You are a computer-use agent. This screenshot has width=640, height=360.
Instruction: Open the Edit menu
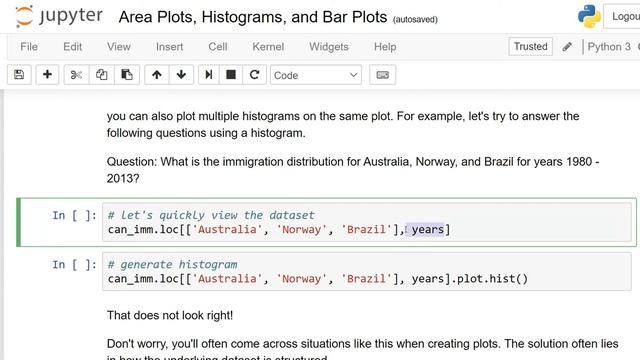(73, 47)
